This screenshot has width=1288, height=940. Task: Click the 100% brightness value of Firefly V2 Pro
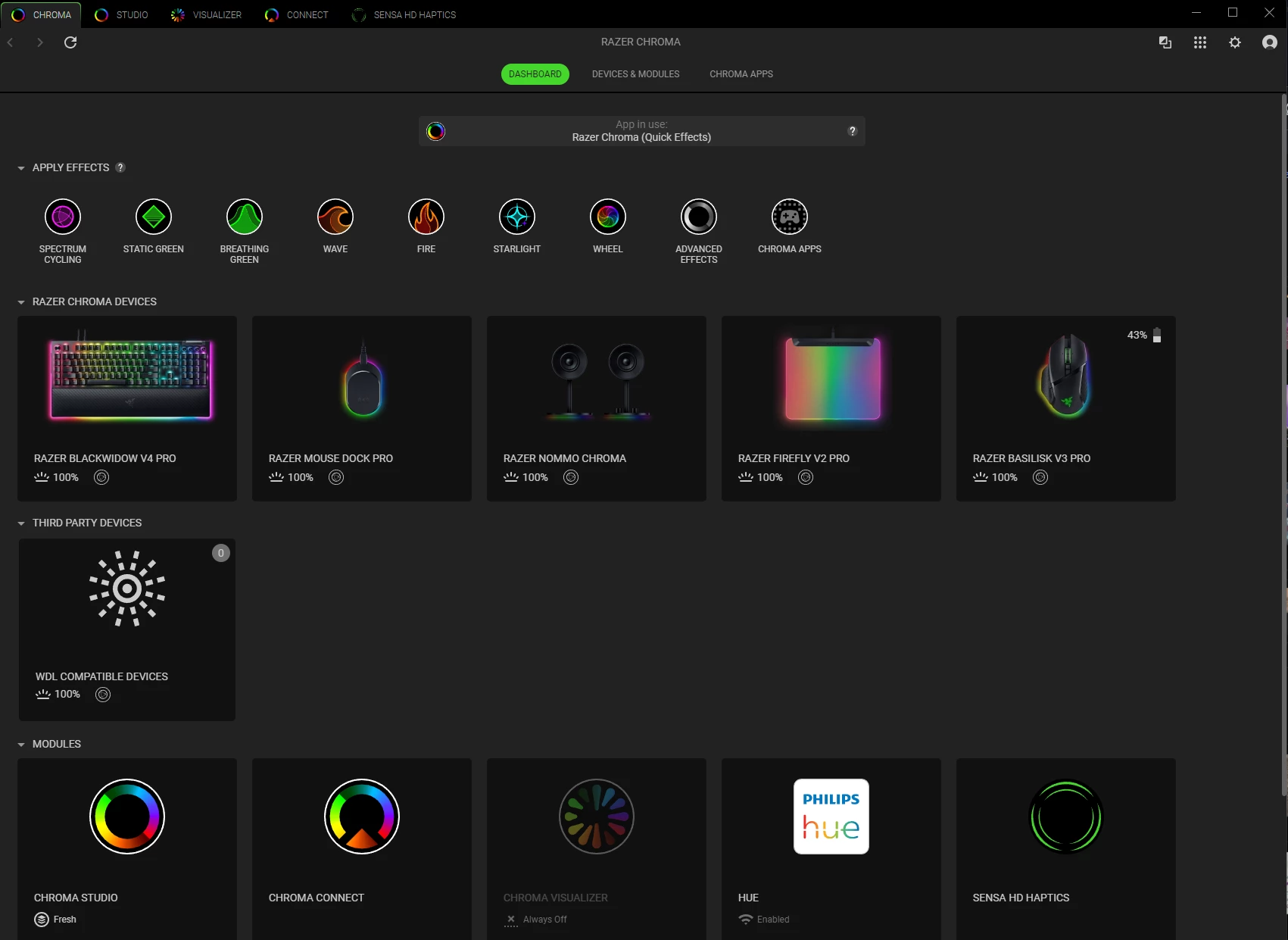coord(770,477)
